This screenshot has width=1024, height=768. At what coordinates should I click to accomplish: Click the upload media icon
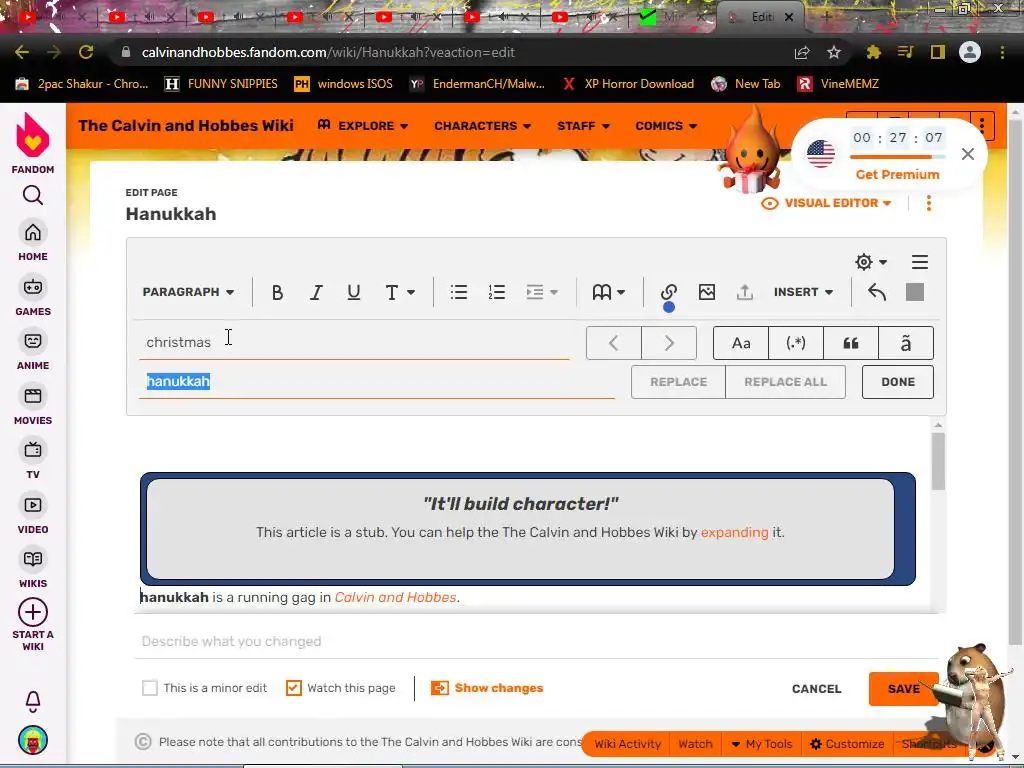744,292
